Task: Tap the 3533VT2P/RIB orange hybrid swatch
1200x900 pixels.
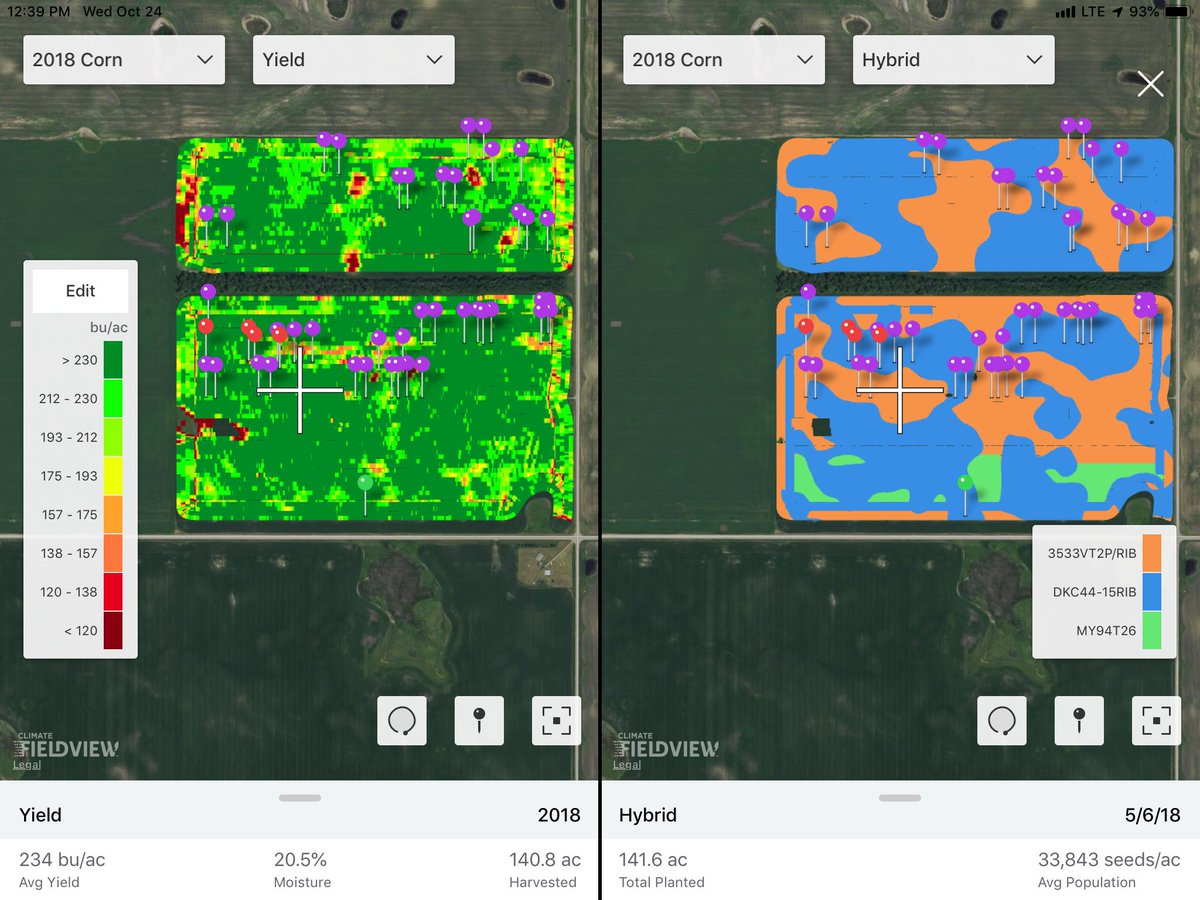Action: point(1152,552)
